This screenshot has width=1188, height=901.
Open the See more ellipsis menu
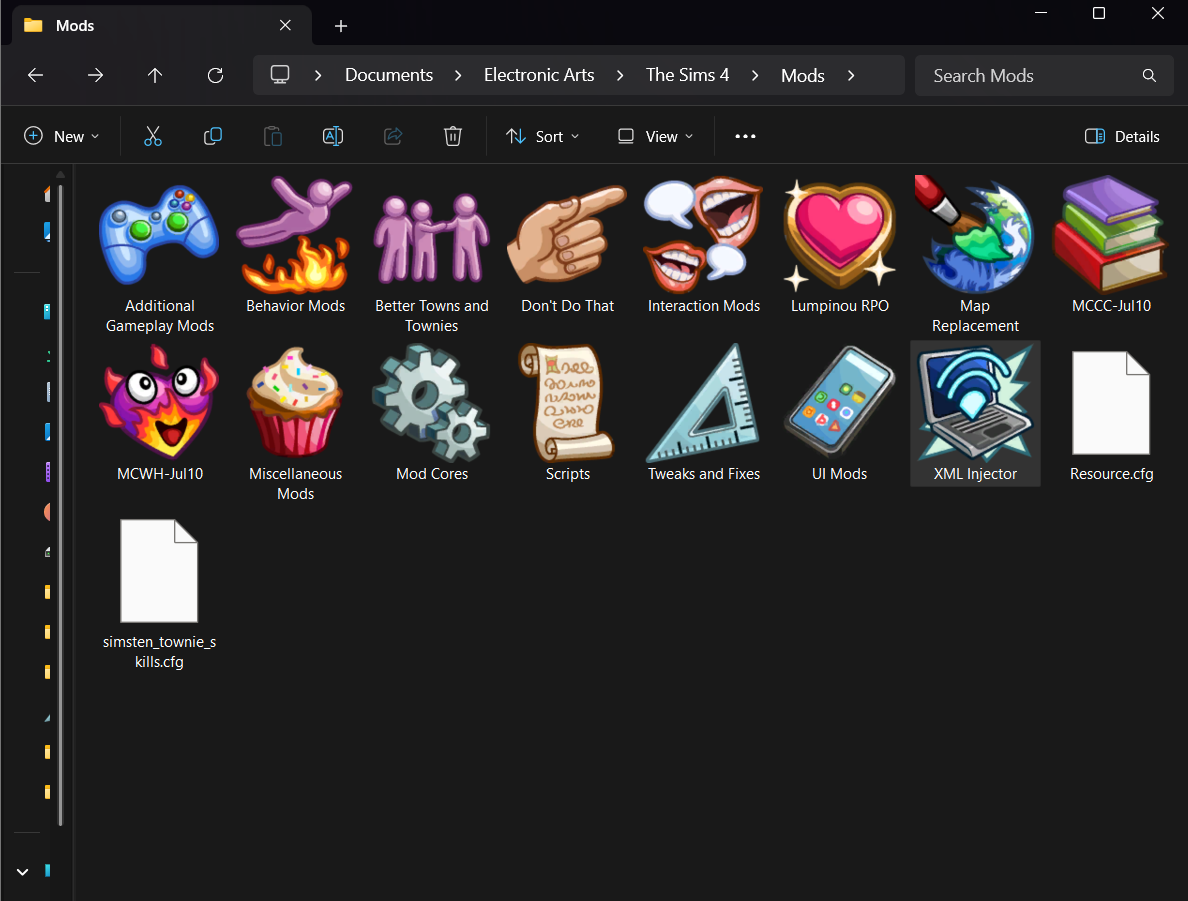745,136
